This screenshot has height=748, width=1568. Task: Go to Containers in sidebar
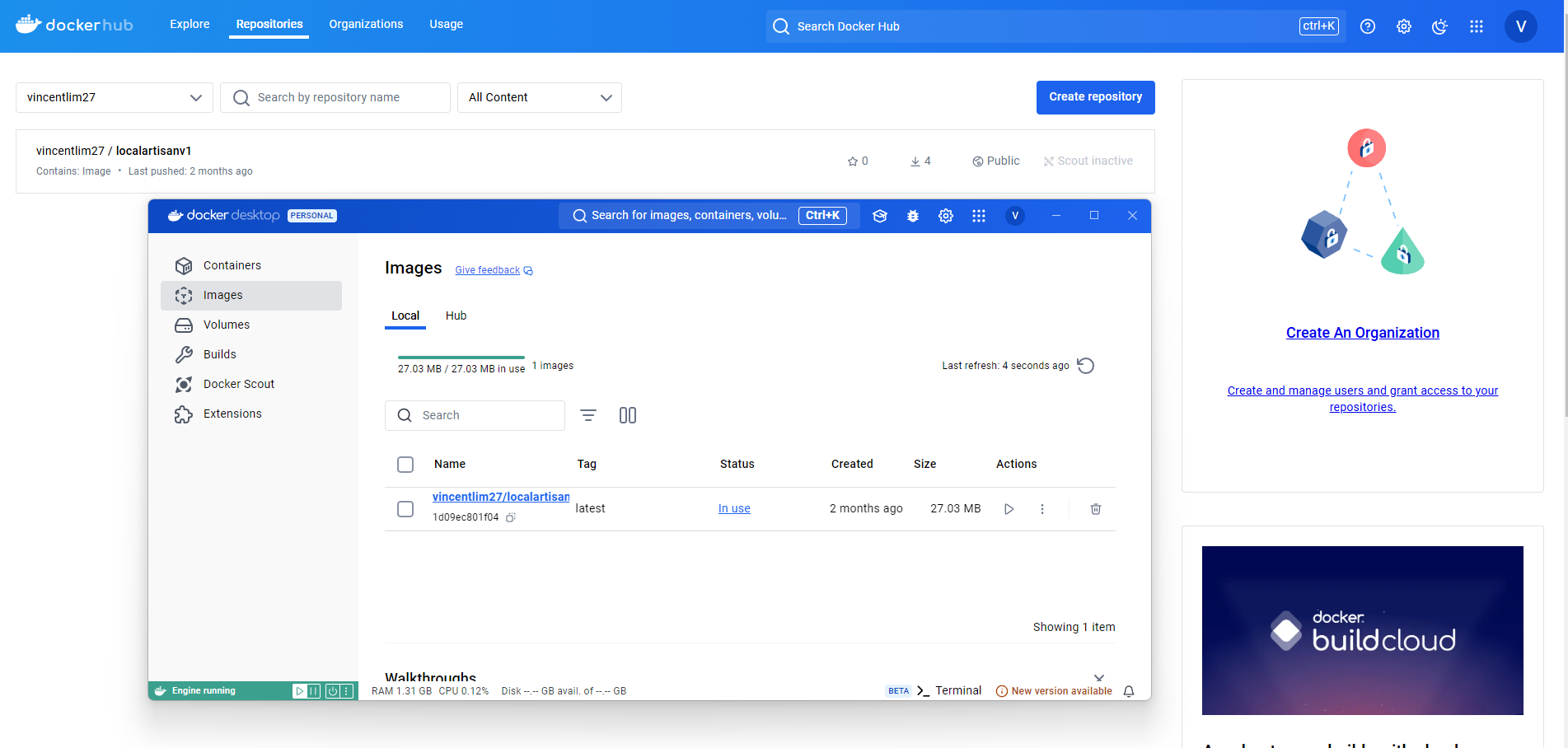251,265
